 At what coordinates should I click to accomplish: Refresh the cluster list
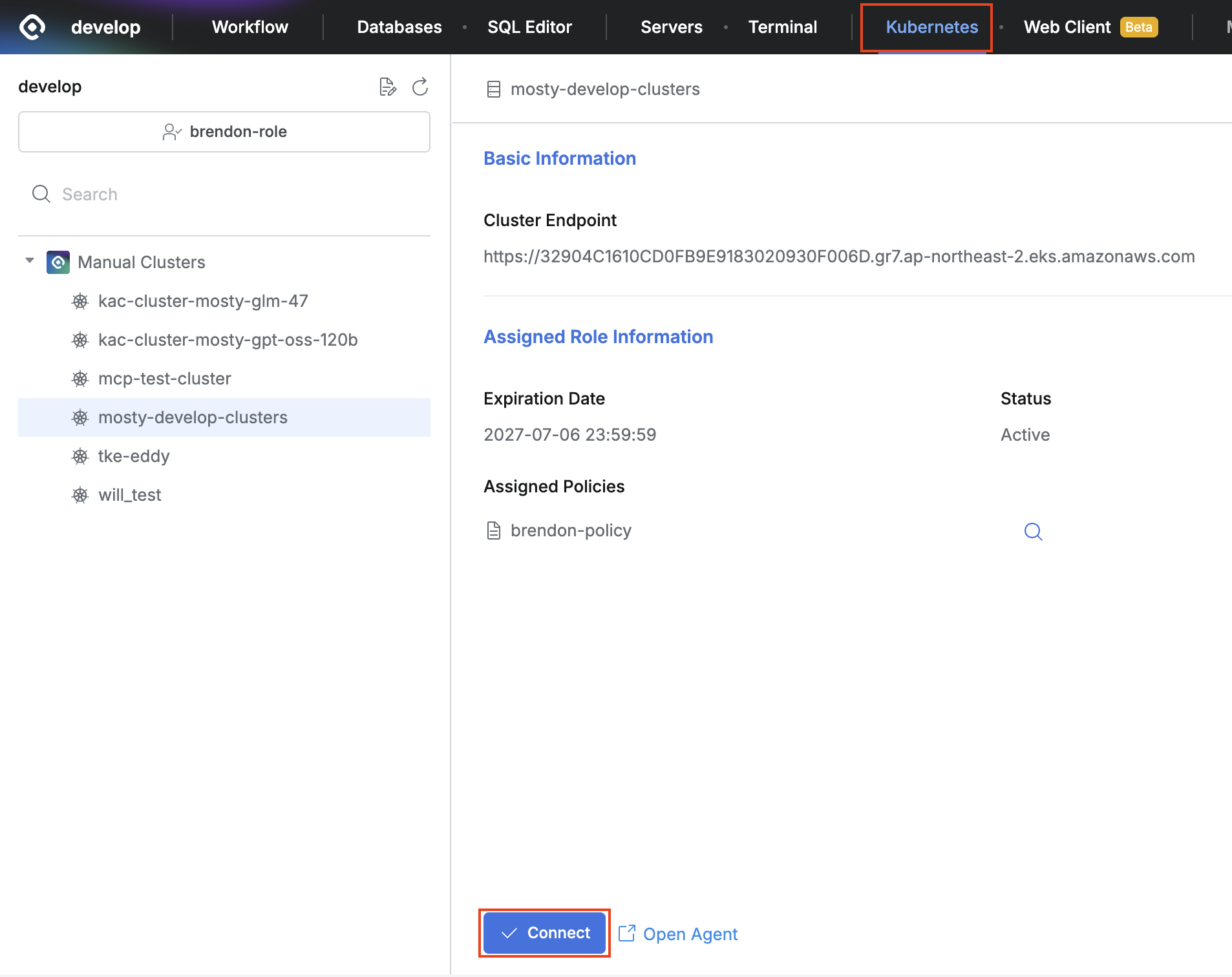[420, 87]
